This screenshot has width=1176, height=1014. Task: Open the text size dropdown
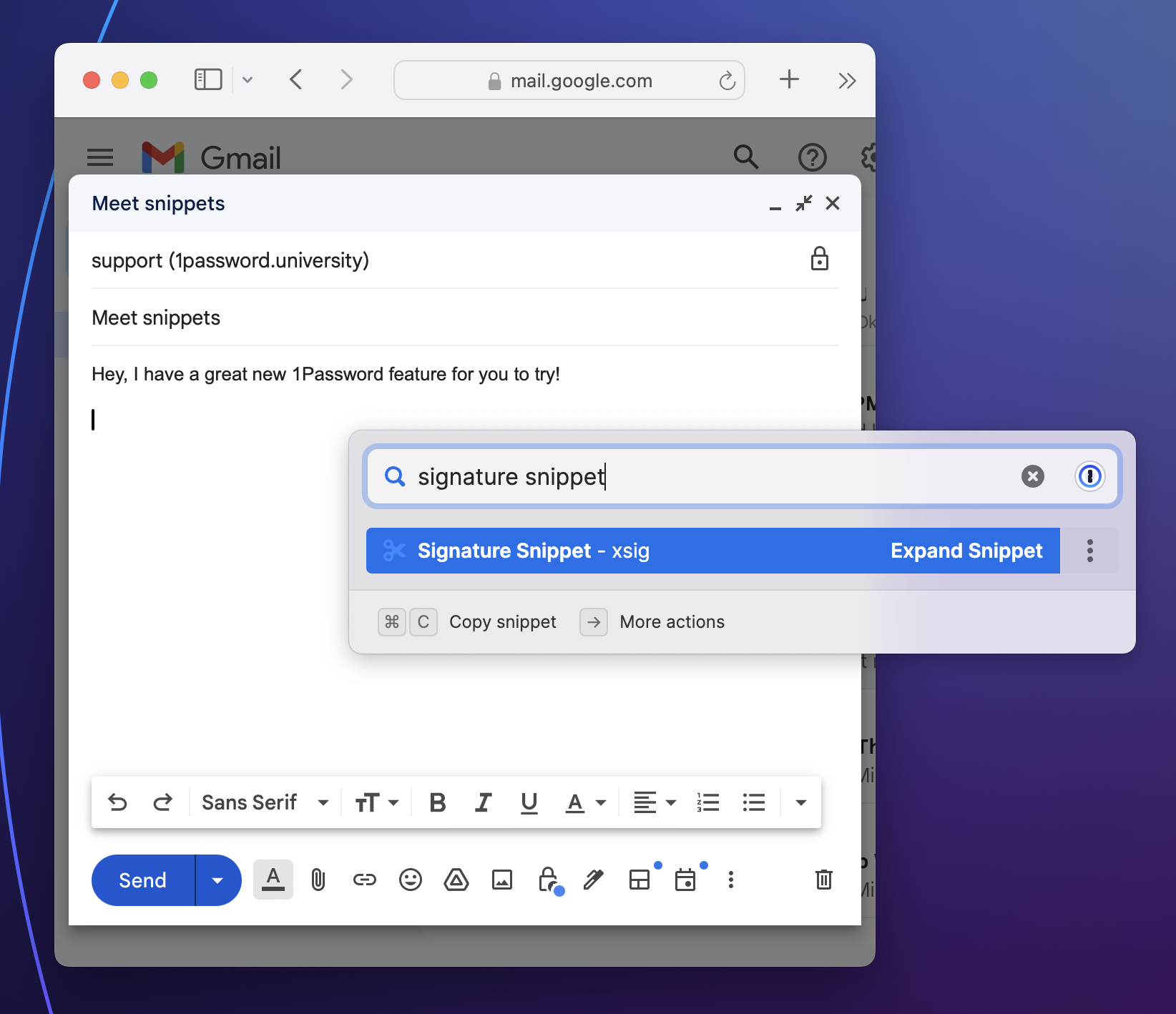click(x=377, y=802)
